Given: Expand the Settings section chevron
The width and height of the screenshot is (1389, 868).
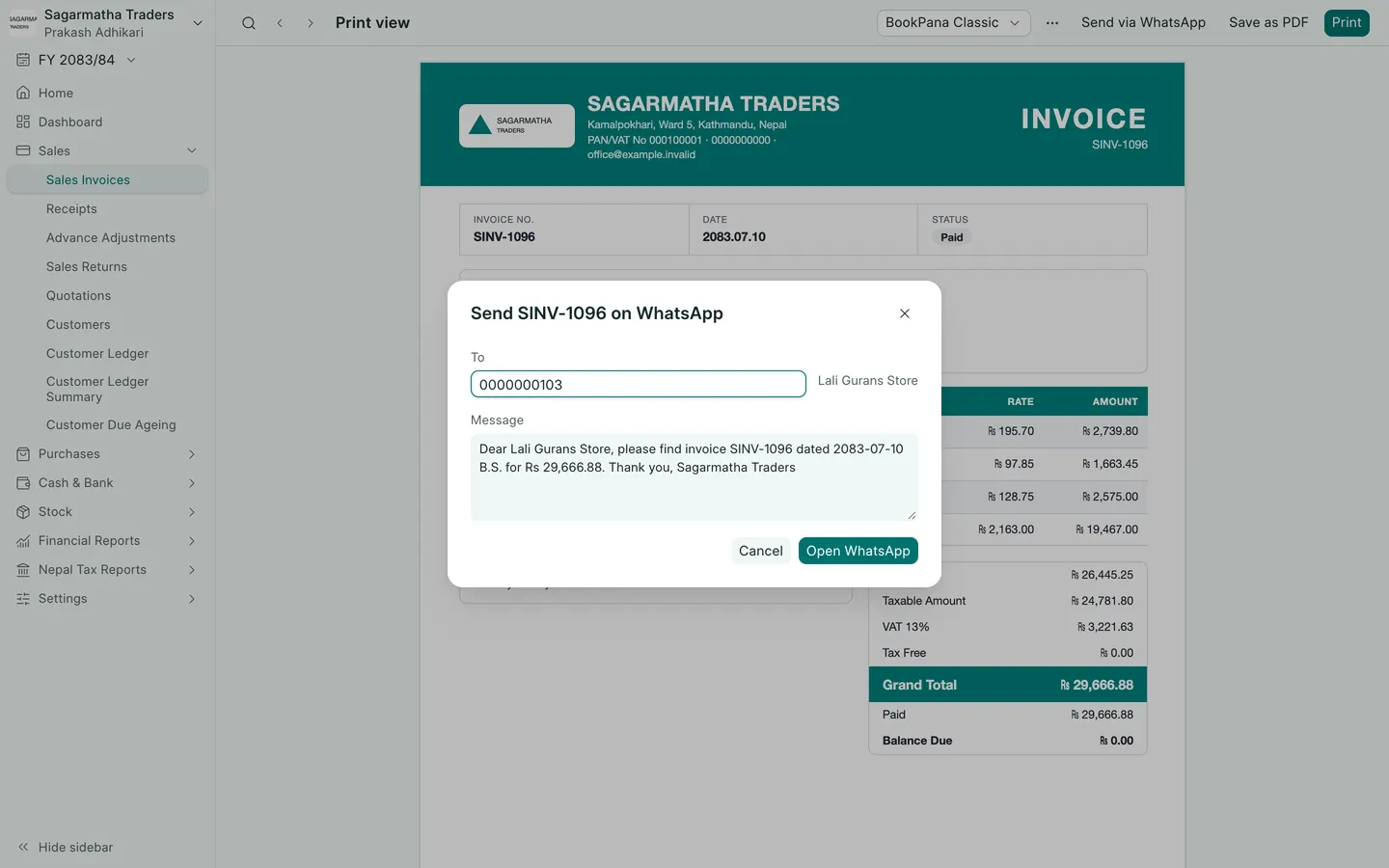Looking at the screenshot, I should coord(192,599).
